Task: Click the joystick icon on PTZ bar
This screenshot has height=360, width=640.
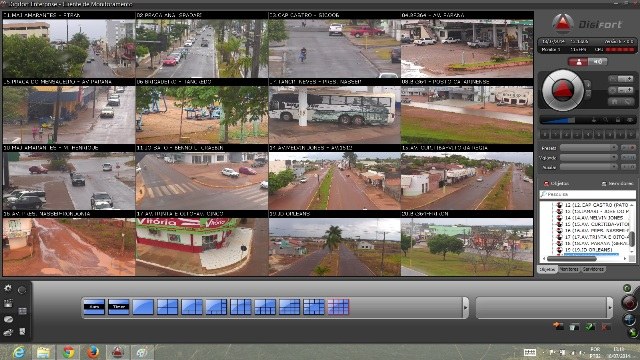Action: click(593, 120)
